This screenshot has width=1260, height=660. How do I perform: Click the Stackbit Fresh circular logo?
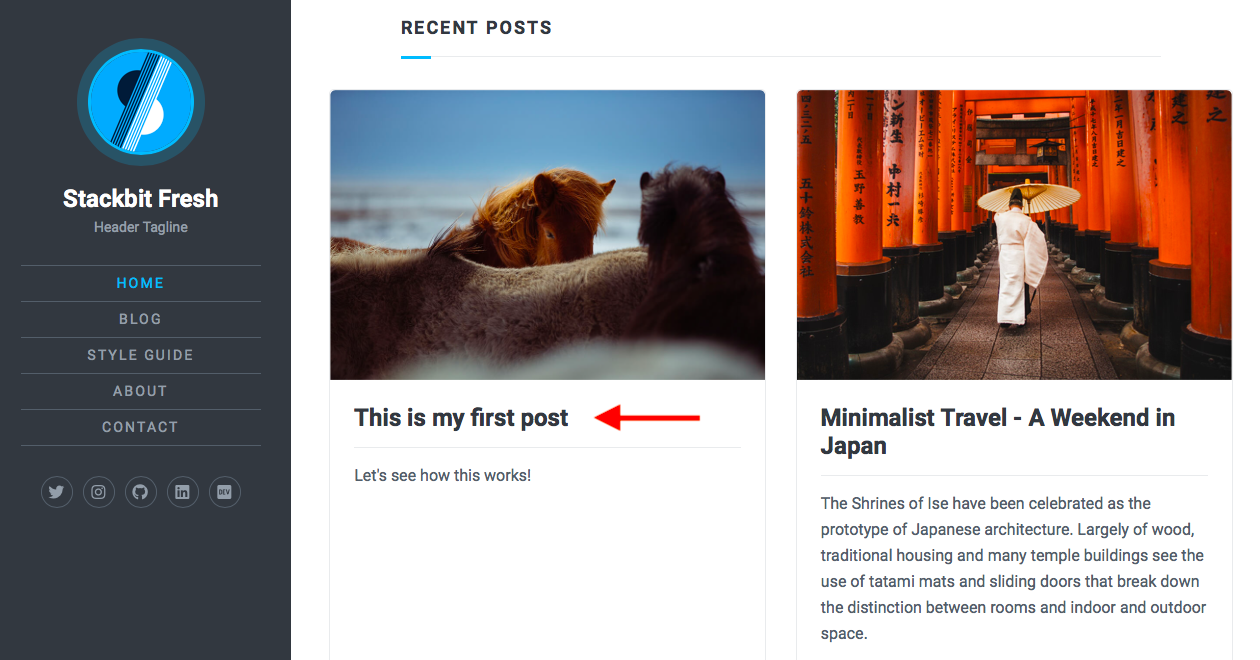(141, 102)
